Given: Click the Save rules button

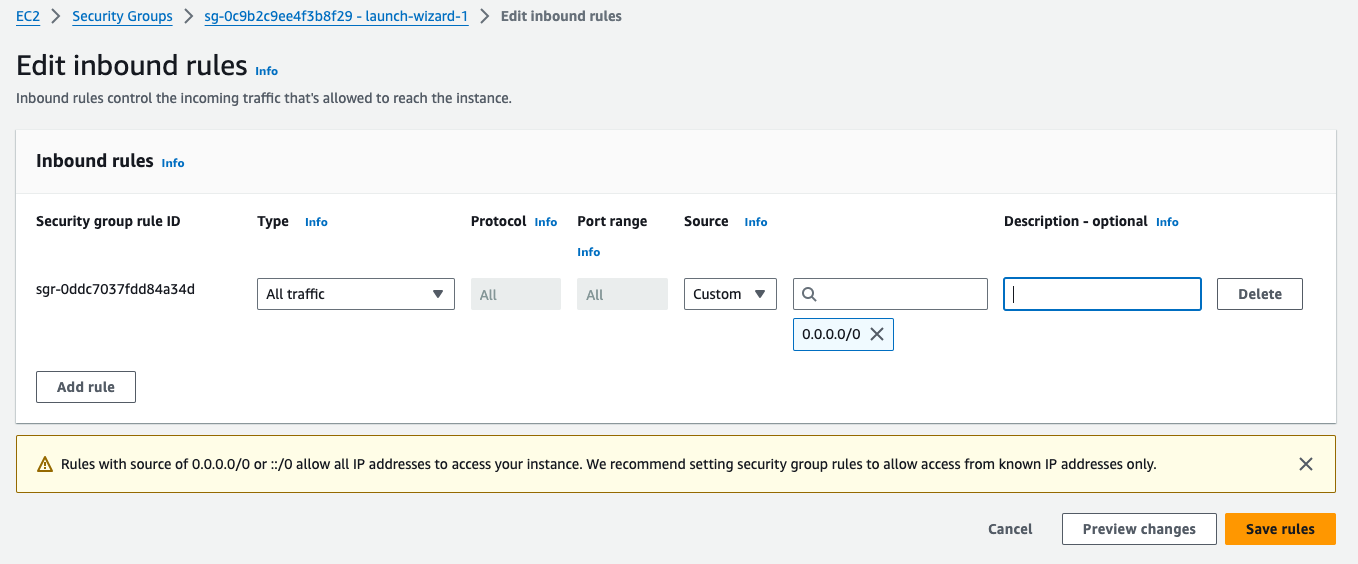Looking at the screenshot, I should [1280, 529].
